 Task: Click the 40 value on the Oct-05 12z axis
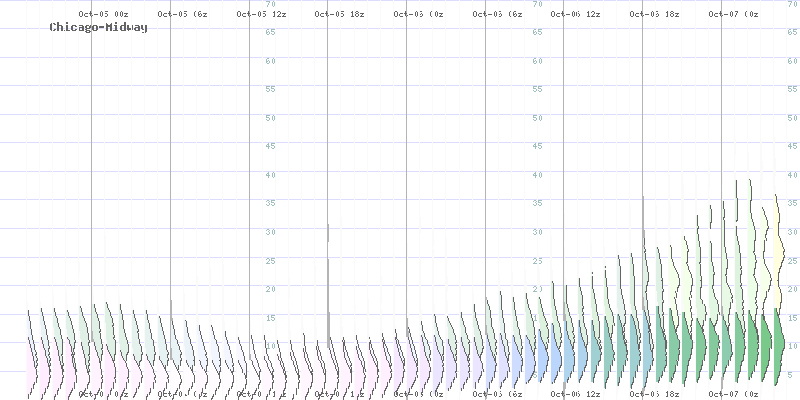(270, 175)
